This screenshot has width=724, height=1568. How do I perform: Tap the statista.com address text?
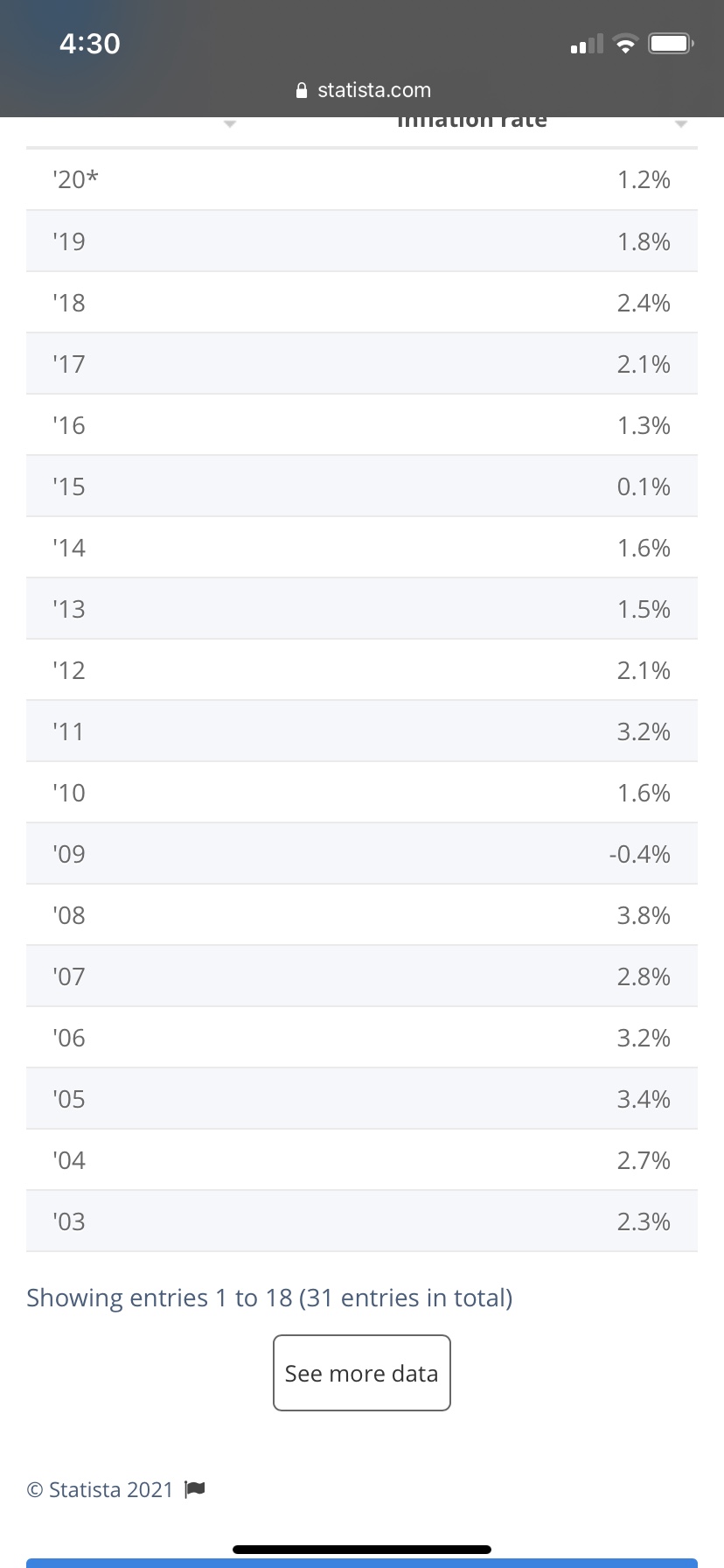(374, 90)
